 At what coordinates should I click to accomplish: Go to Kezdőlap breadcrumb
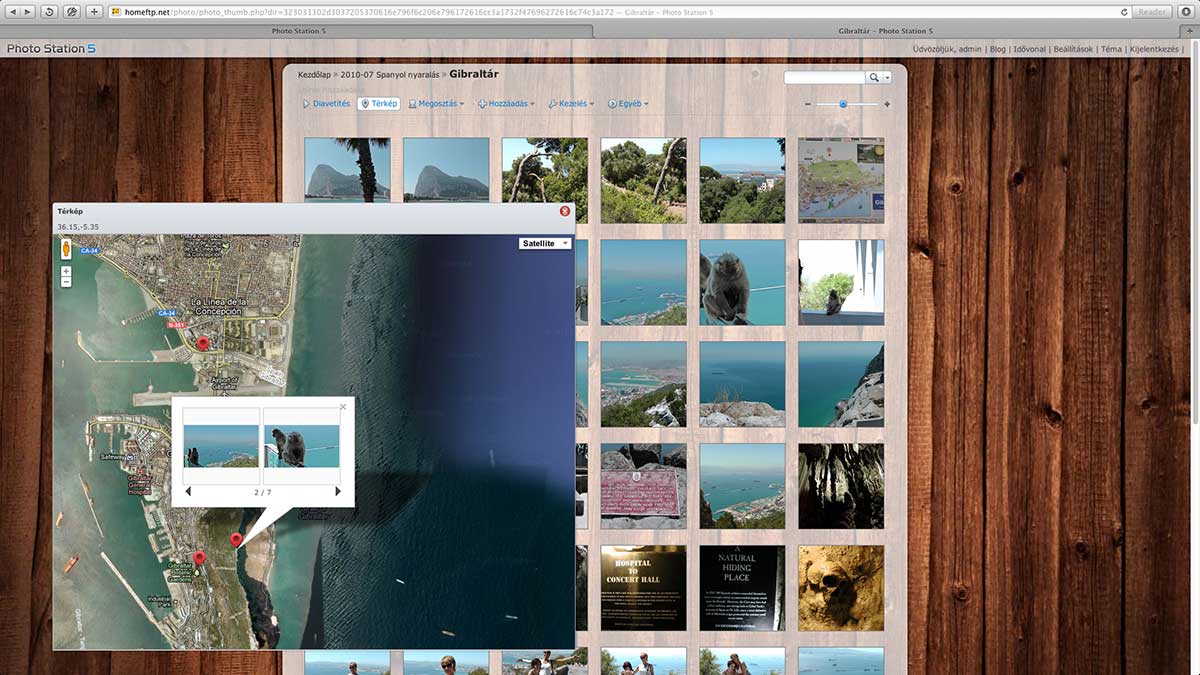314,75
